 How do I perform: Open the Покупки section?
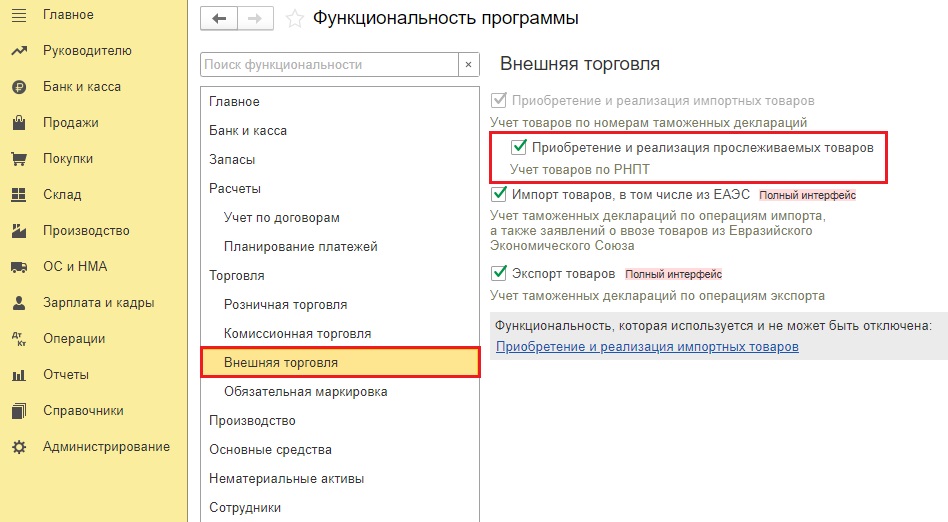point(68,159)
